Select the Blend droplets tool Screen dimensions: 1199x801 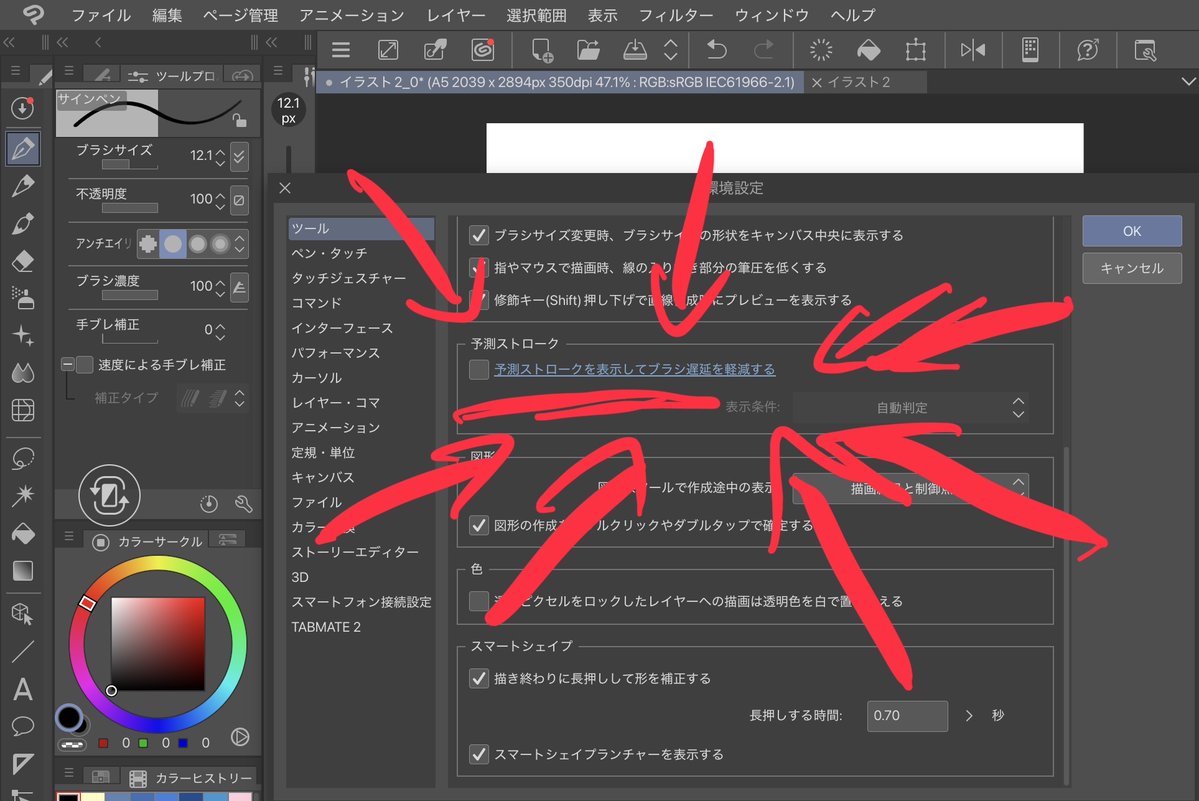(x=23, y=373)
